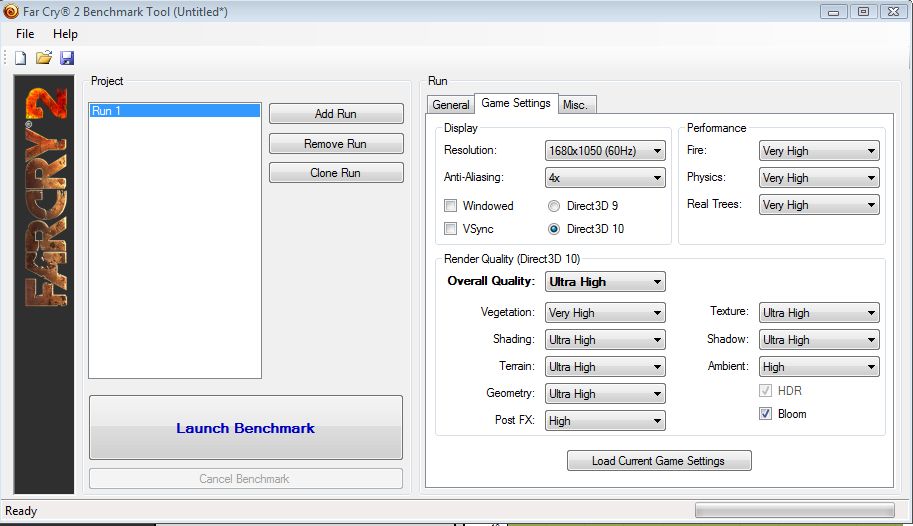Close the Benchmark Tool window

coord(894,12)
